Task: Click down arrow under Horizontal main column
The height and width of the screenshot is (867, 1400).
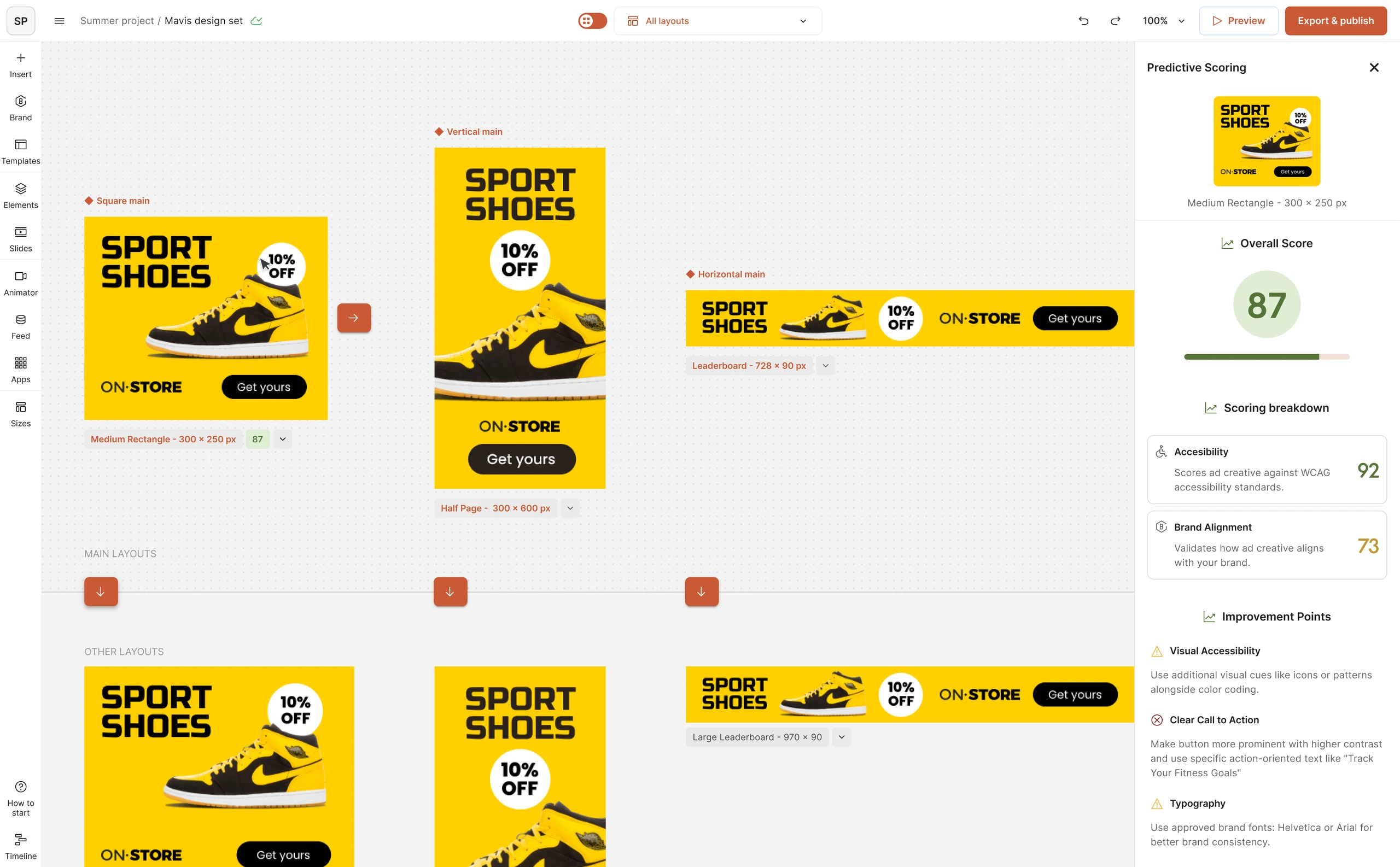Action: pos(702,592)
